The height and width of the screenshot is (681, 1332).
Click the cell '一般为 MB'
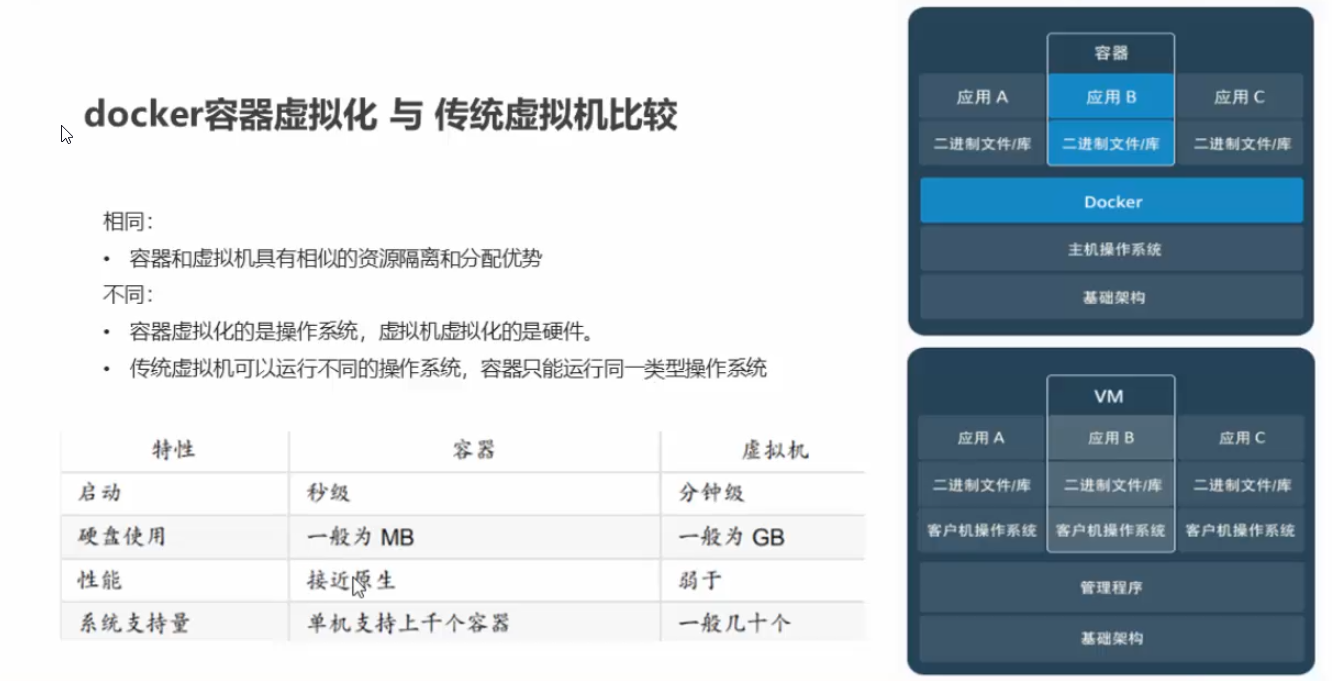[x=360, y=537]
